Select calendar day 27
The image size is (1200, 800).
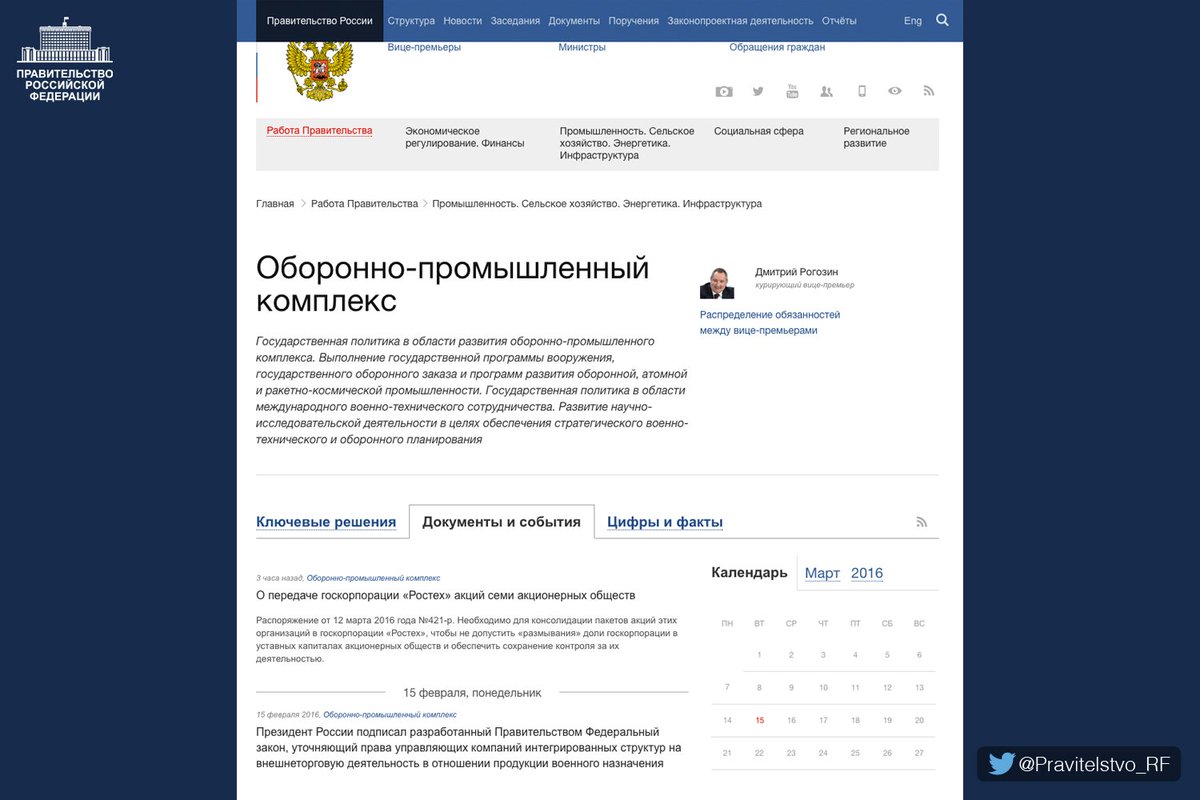coord(919,753)
